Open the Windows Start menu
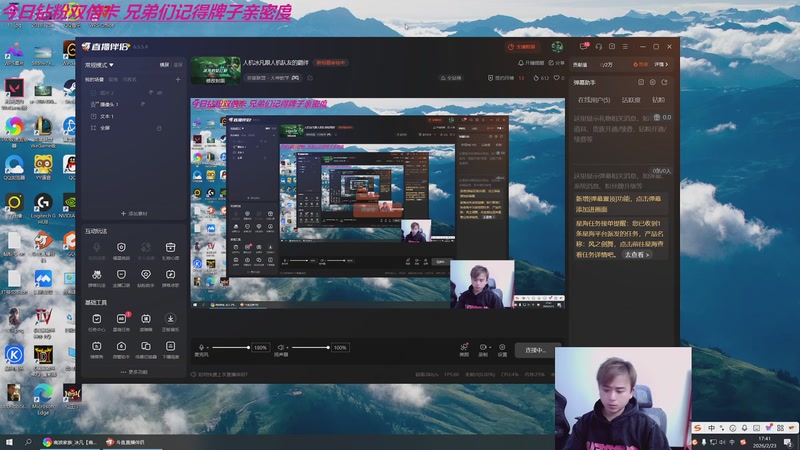The image size is (800, 450). (x=9, y=442)
